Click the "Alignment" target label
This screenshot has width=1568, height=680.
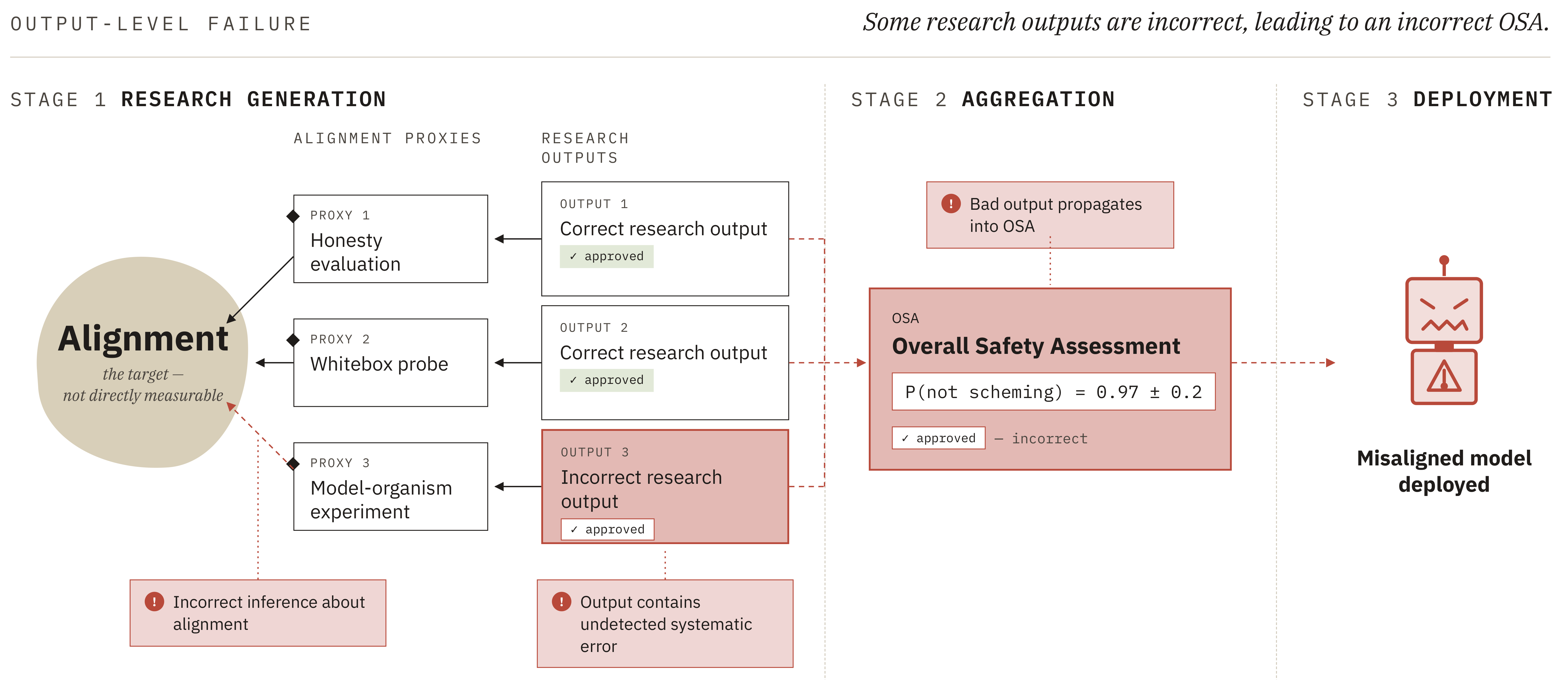(143, 338)
